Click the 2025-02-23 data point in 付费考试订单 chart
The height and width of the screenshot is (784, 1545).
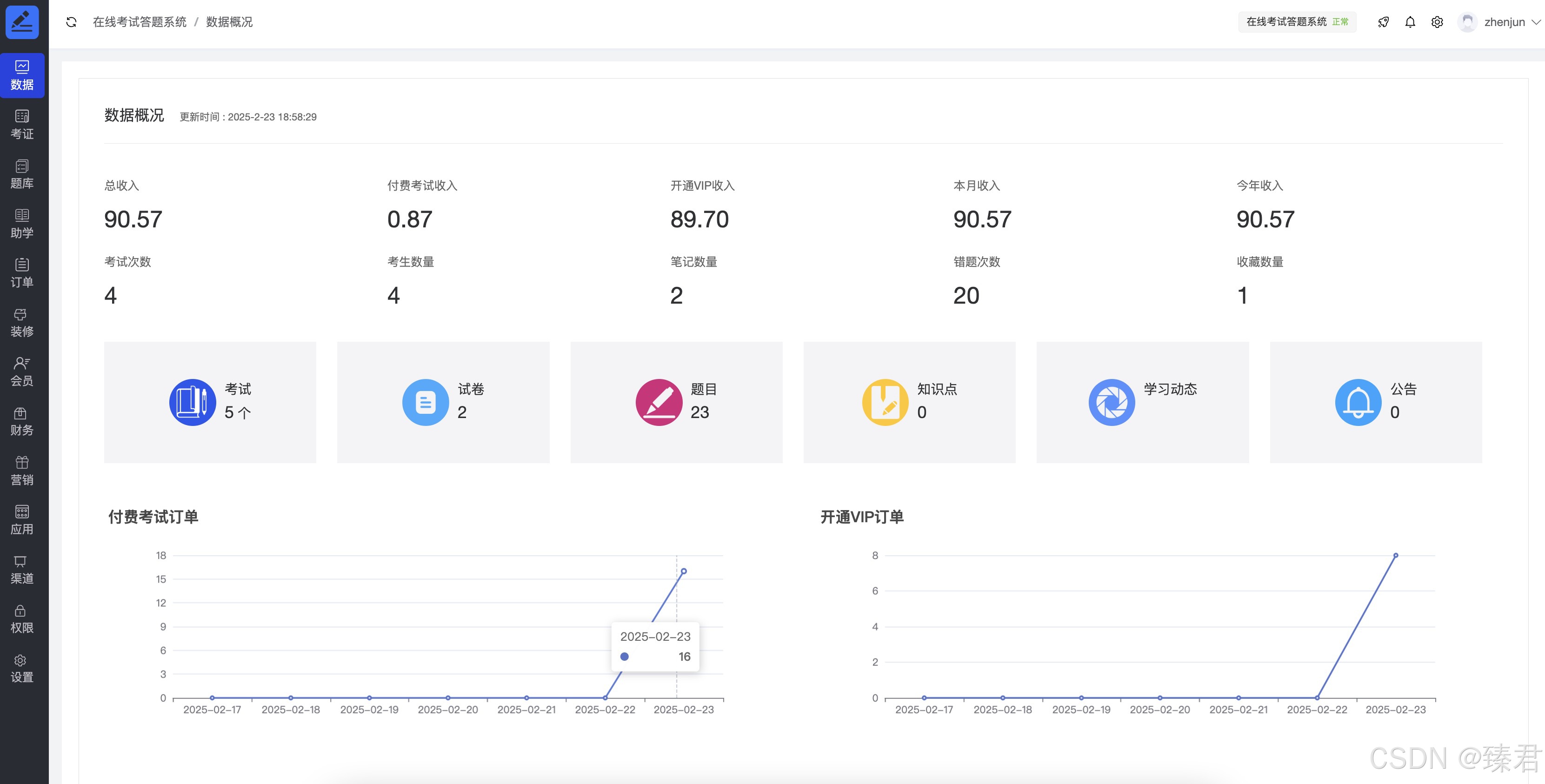pos(683,571)
